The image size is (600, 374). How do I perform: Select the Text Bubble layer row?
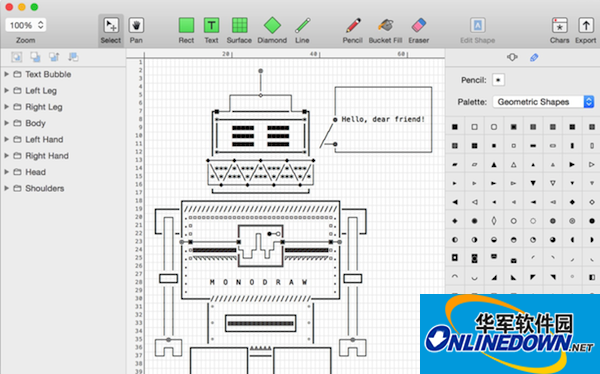click(63, 74)
